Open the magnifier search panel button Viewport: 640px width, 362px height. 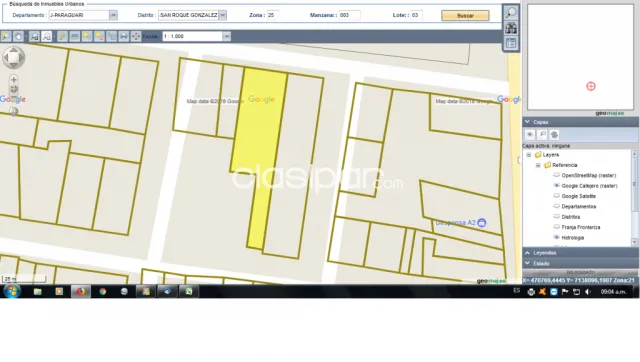511,13
